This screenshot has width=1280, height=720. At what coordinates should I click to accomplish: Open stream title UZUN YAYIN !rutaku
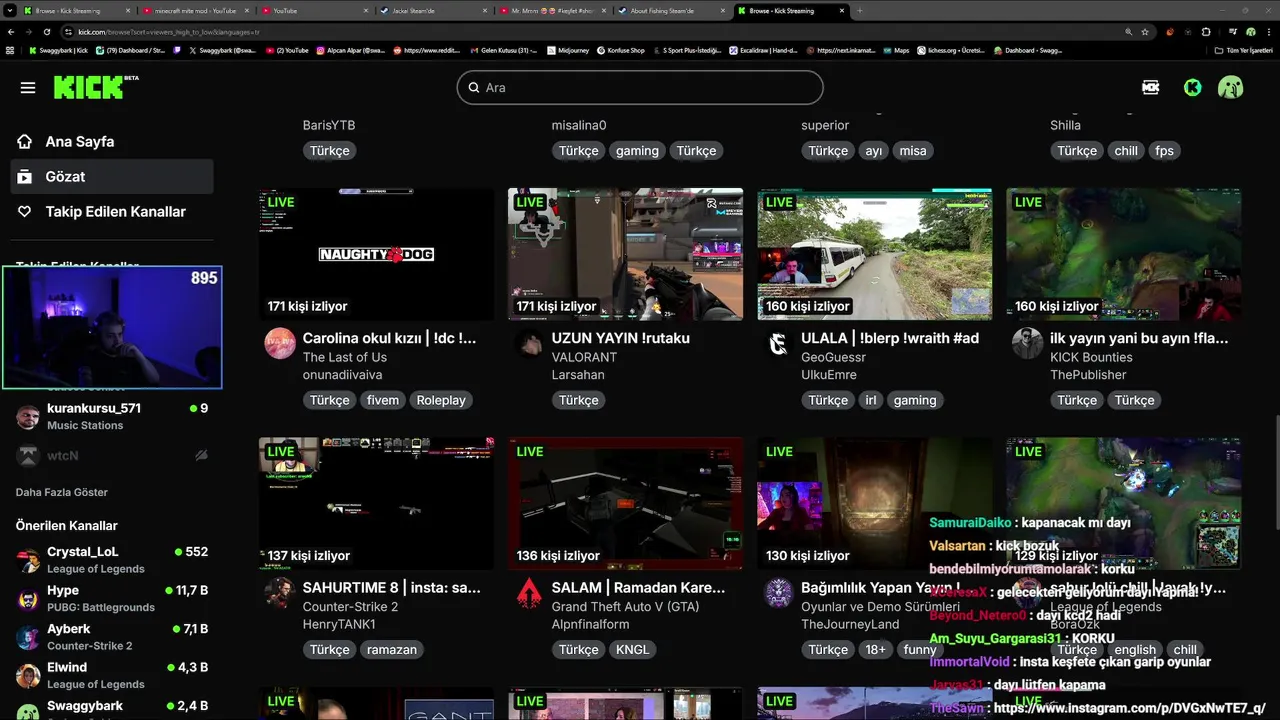620,338
